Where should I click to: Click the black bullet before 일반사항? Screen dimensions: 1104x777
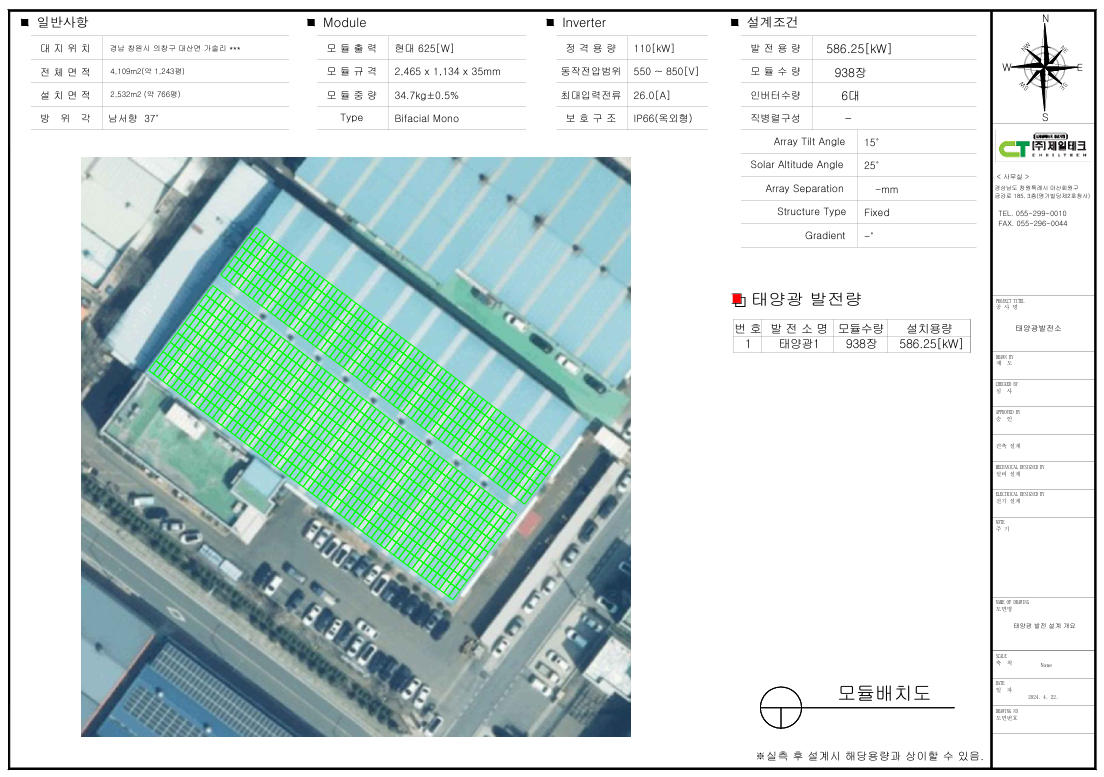(24, 22)
